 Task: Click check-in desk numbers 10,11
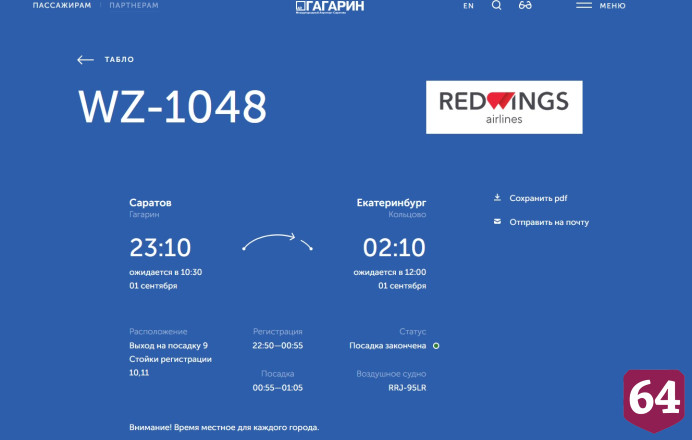click(139, 373)
